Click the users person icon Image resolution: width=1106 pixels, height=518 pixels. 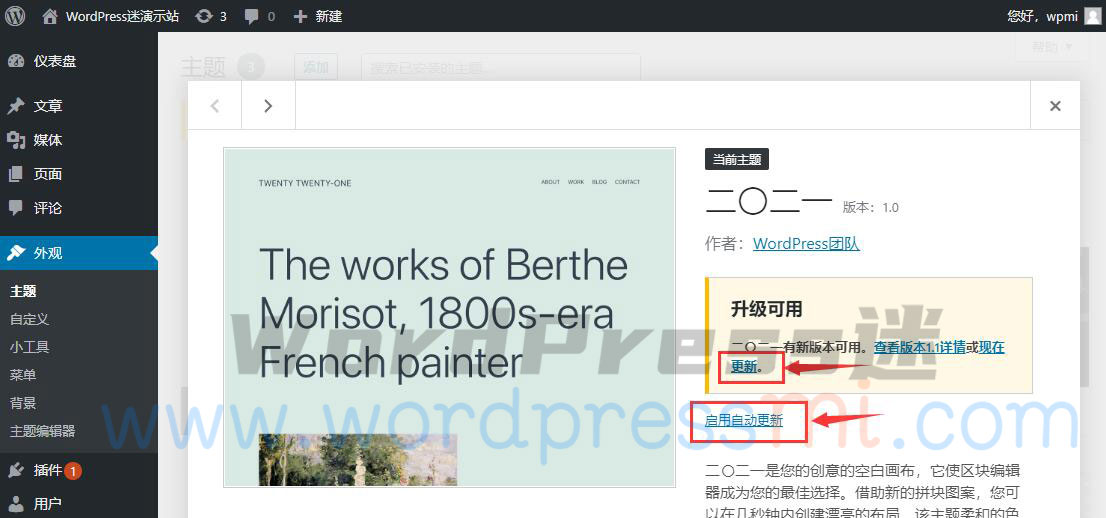point(16,504)
